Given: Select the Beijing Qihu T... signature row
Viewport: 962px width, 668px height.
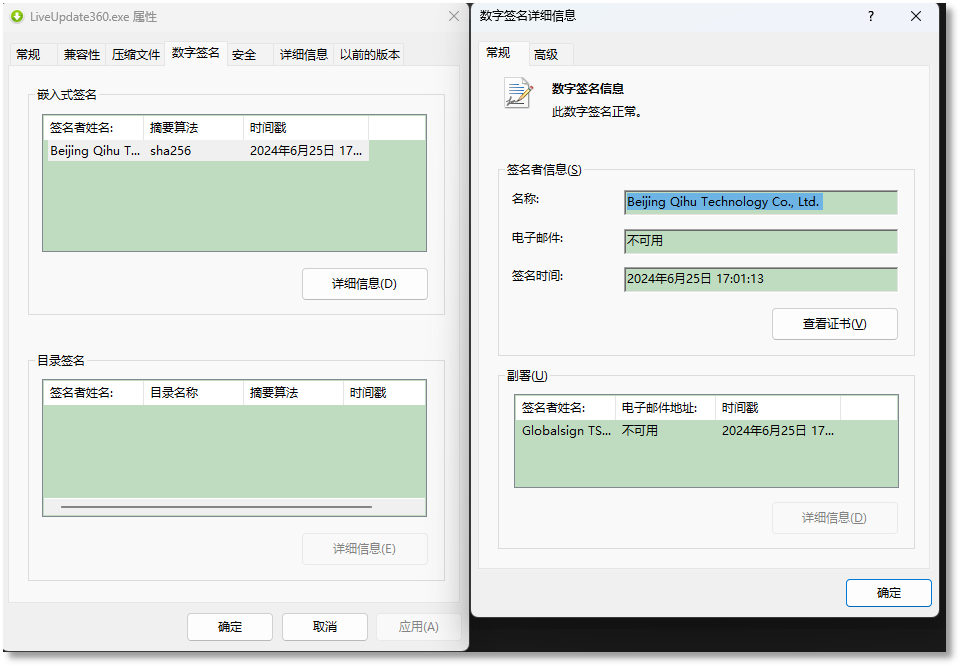Looking at the screenshot, I should [x=208, y=151].
